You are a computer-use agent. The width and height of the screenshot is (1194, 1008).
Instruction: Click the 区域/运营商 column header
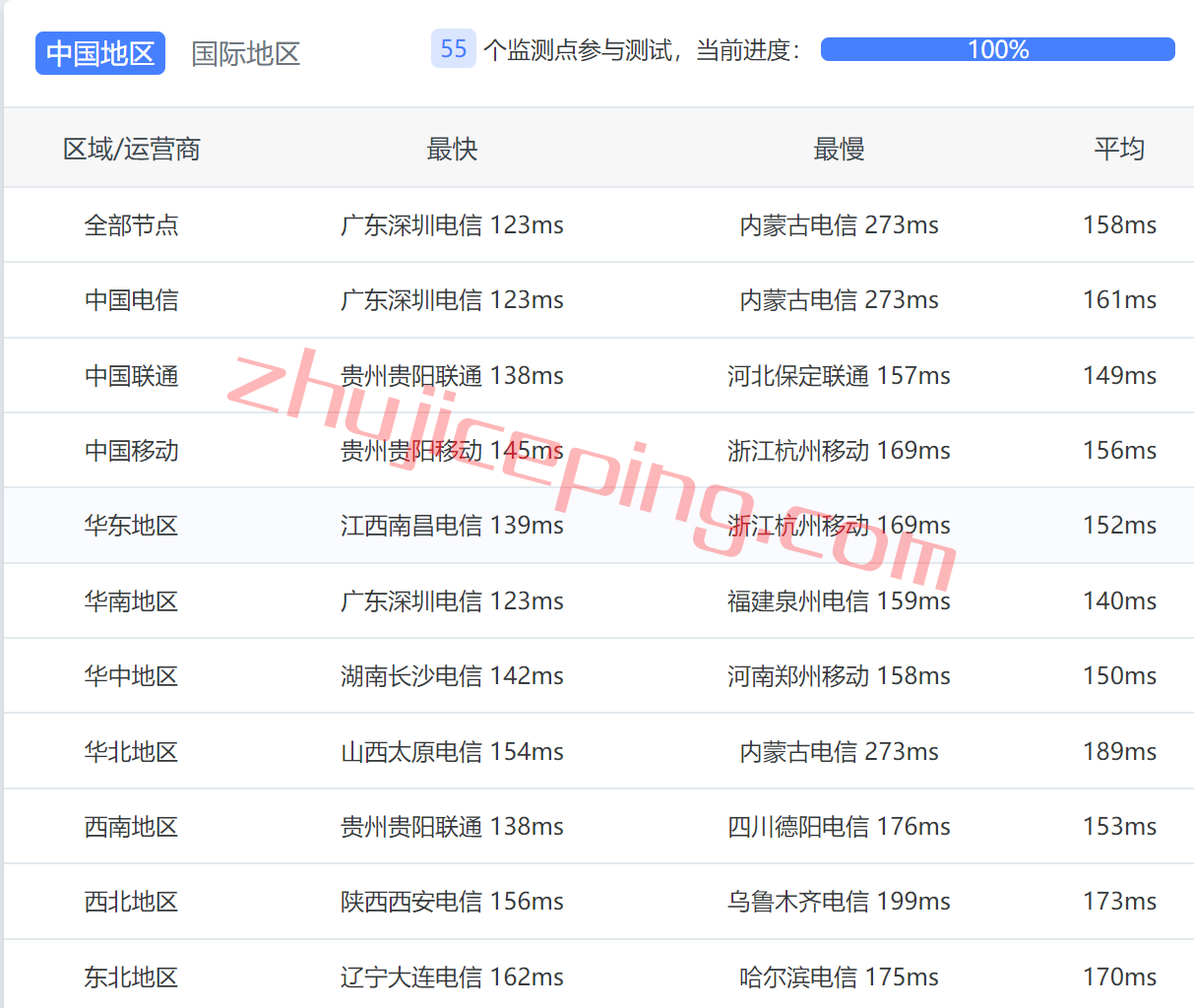coord(132,149)
